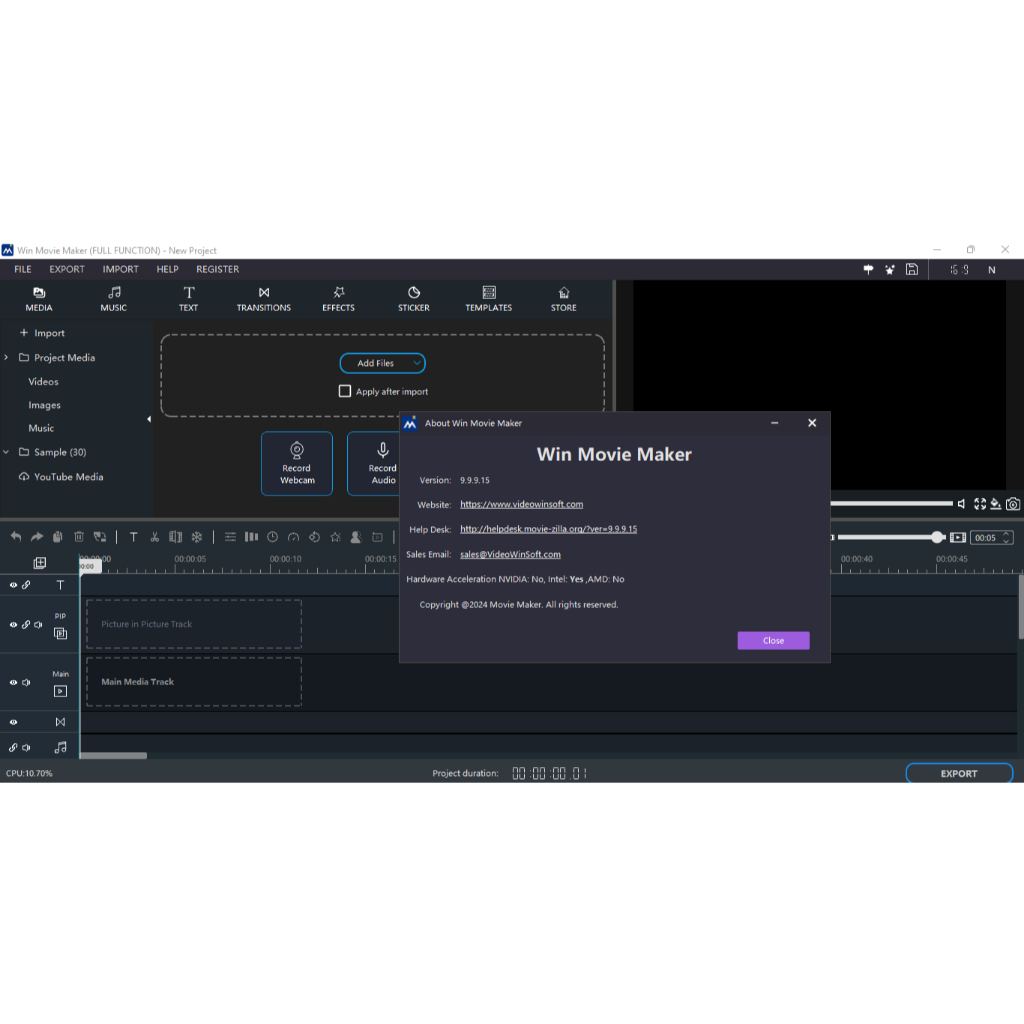The height and width of the screenshot is (1024, 1024).
Task: Hide the Main media track
Action: click(x=13, y=682)
